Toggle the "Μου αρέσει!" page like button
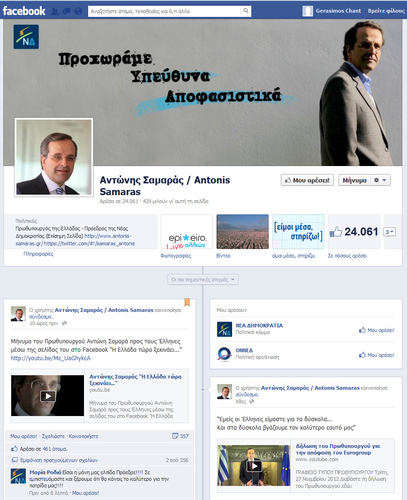Viewport: 407px width, 500px height. [307, 180]
